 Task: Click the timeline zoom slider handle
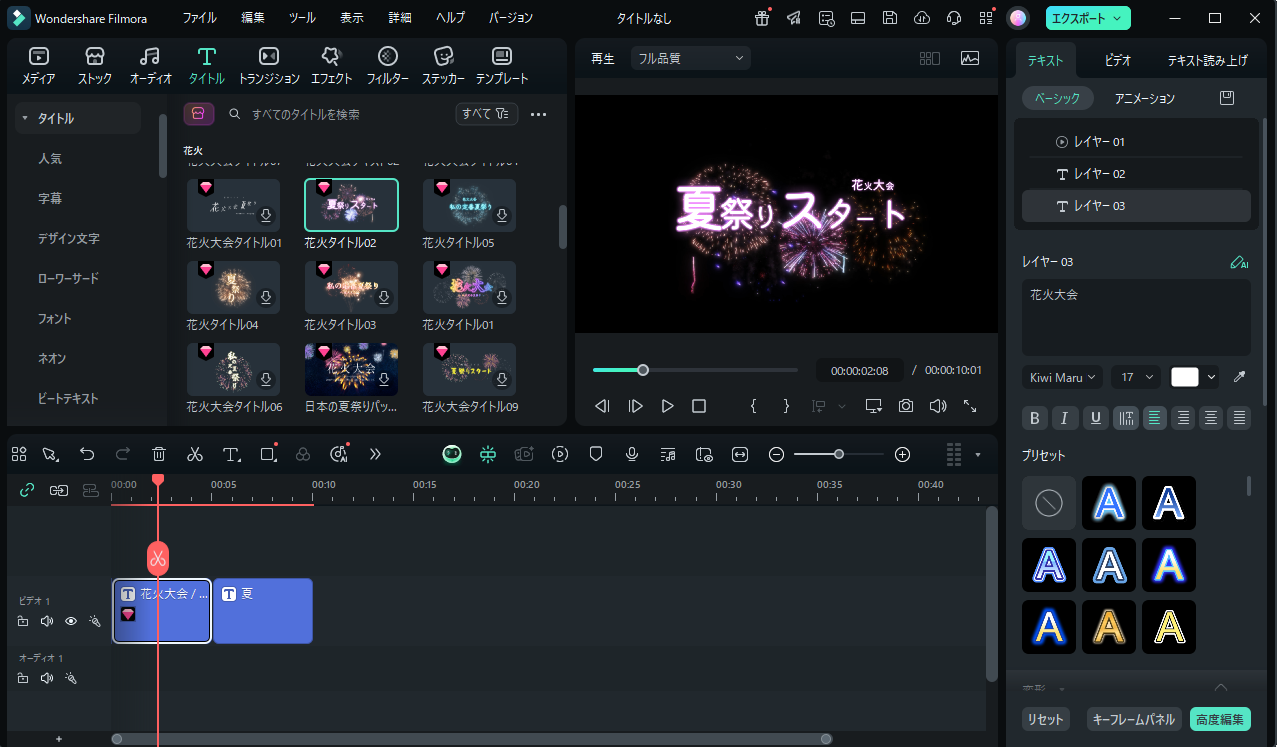click(839, 454)
